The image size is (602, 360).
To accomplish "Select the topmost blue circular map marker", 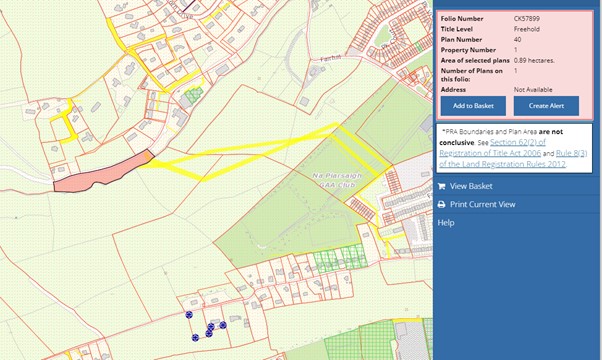I will (189, 315).
